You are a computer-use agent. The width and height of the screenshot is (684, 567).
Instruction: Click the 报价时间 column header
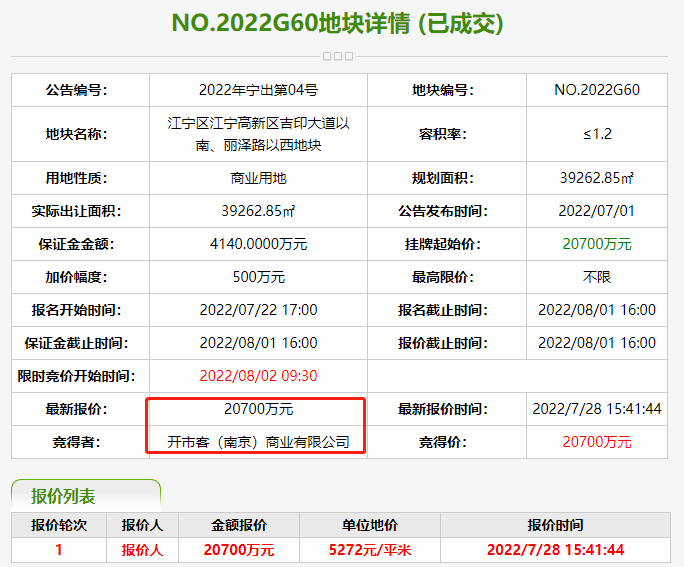pos(555,525)
